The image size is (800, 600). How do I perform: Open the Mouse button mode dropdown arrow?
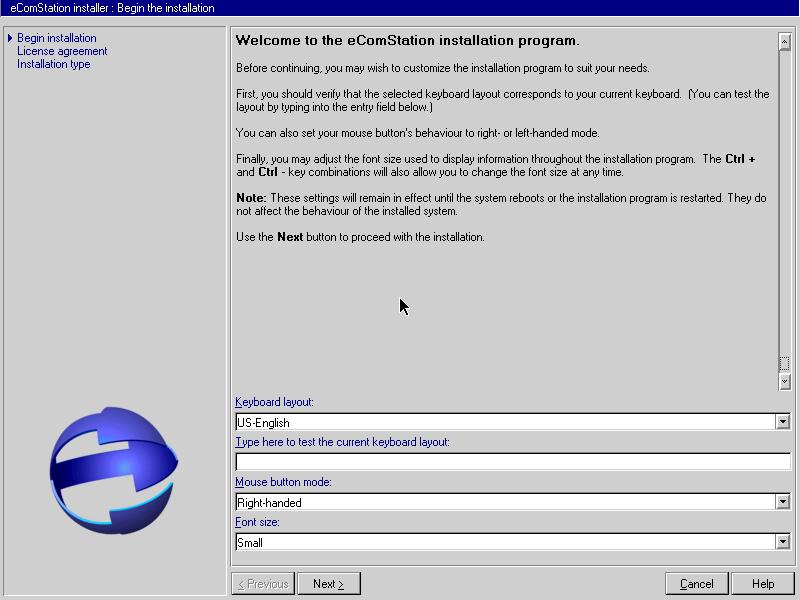(783, 502)
